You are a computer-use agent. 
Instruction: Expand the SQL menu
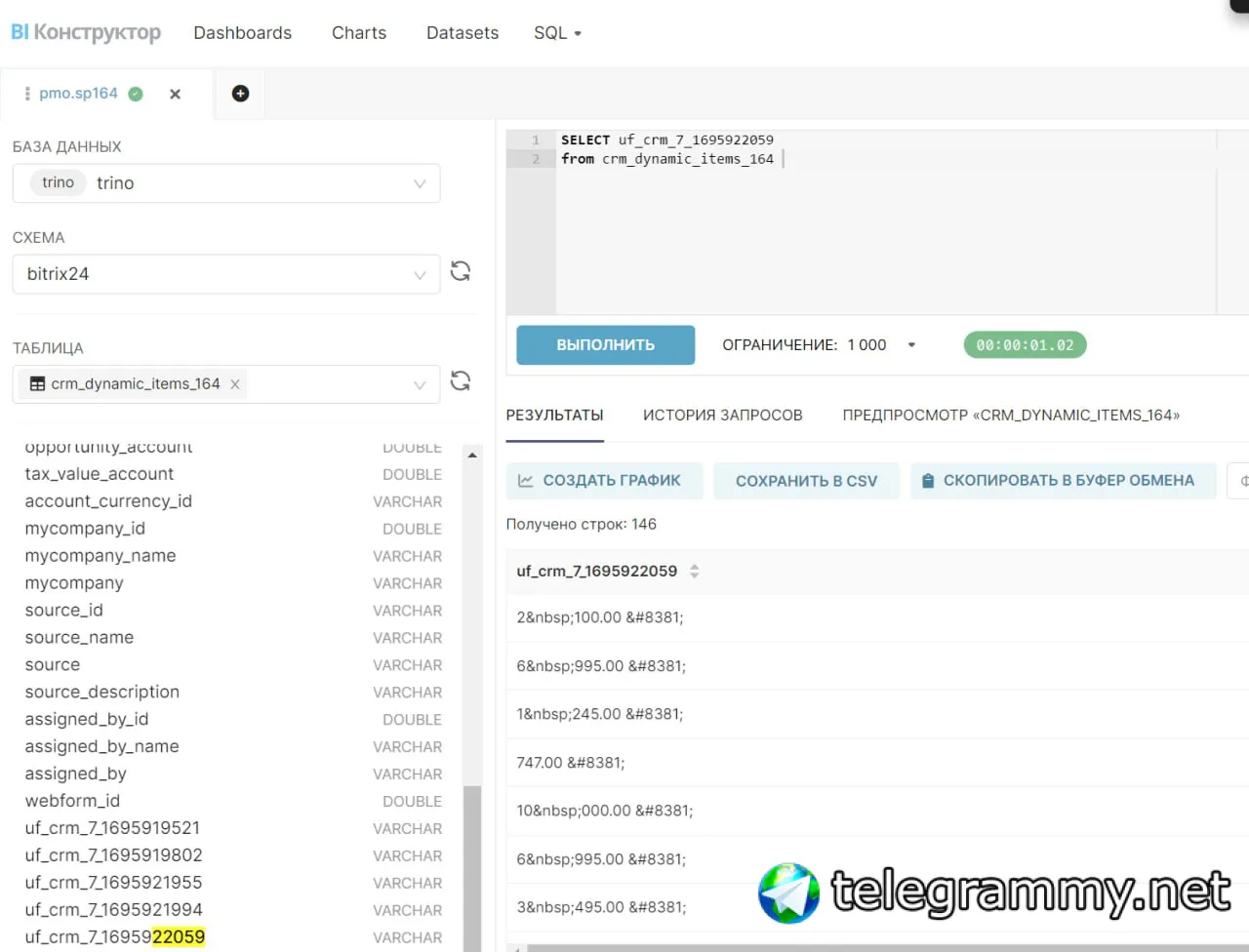[557, 33]
